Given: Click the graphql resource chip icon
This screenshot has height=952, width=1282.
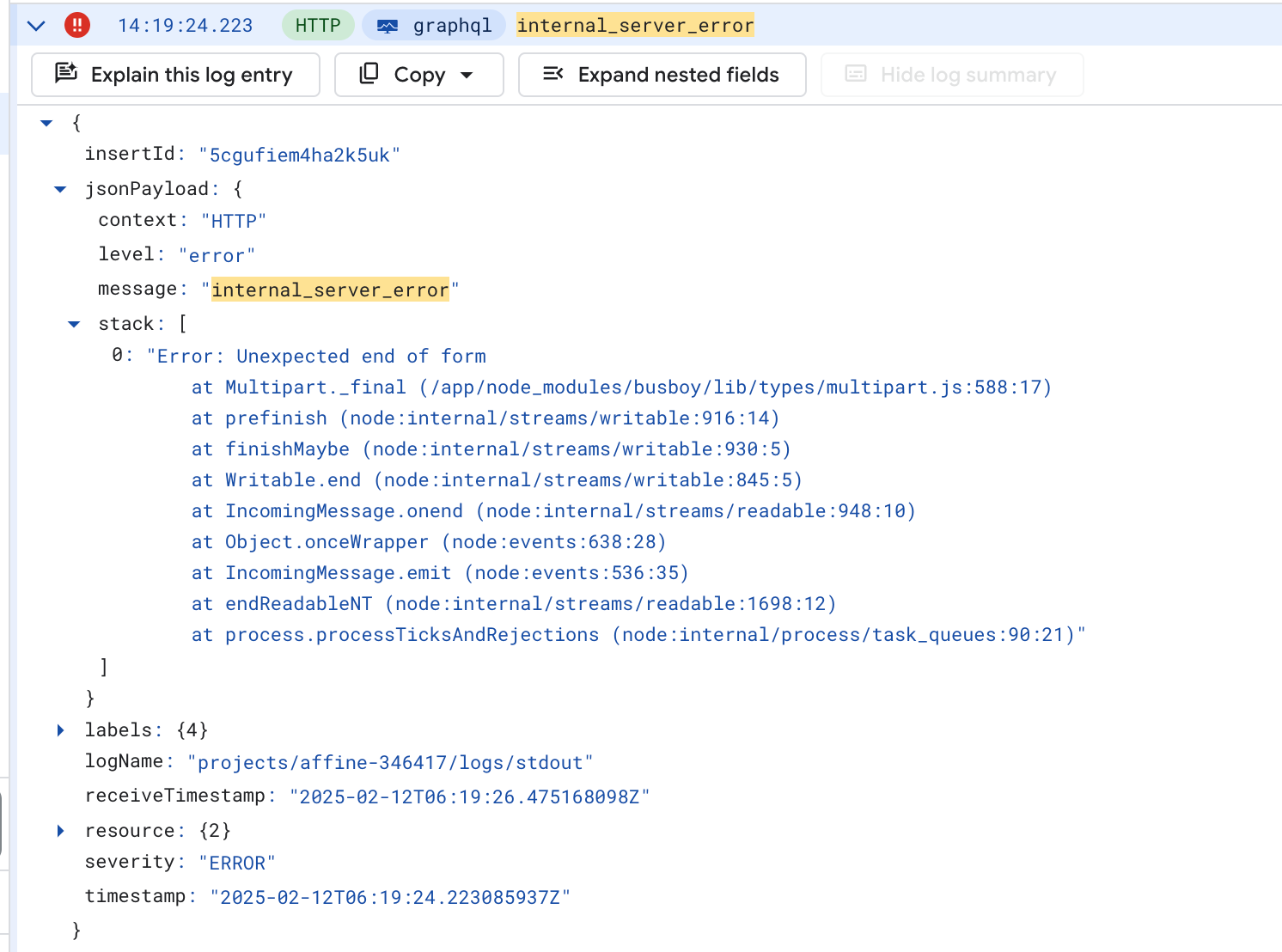Looking at the screenshot, I should click(388, 27).
